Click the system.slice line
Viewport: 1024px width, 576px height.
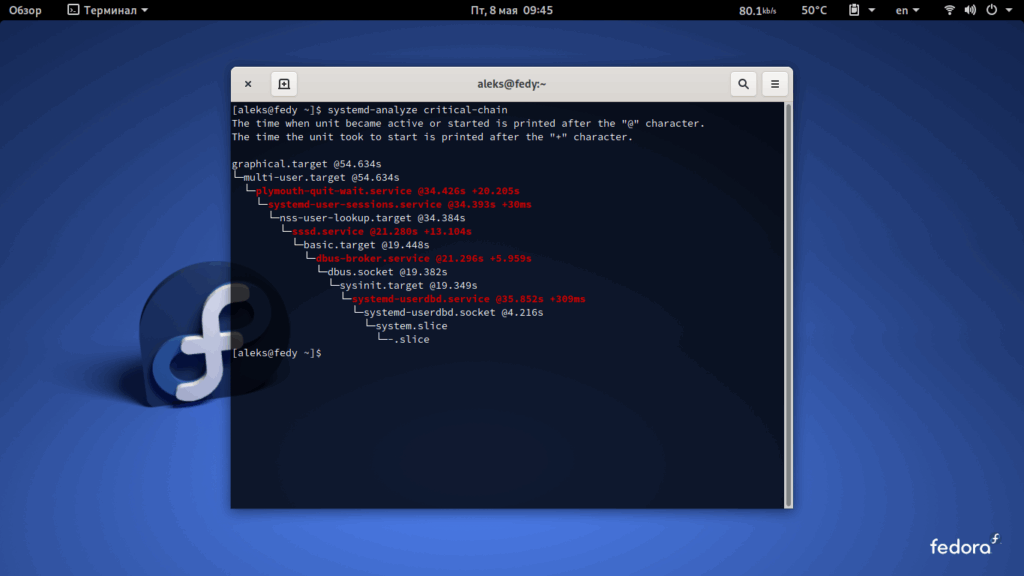tap(411, 326)
